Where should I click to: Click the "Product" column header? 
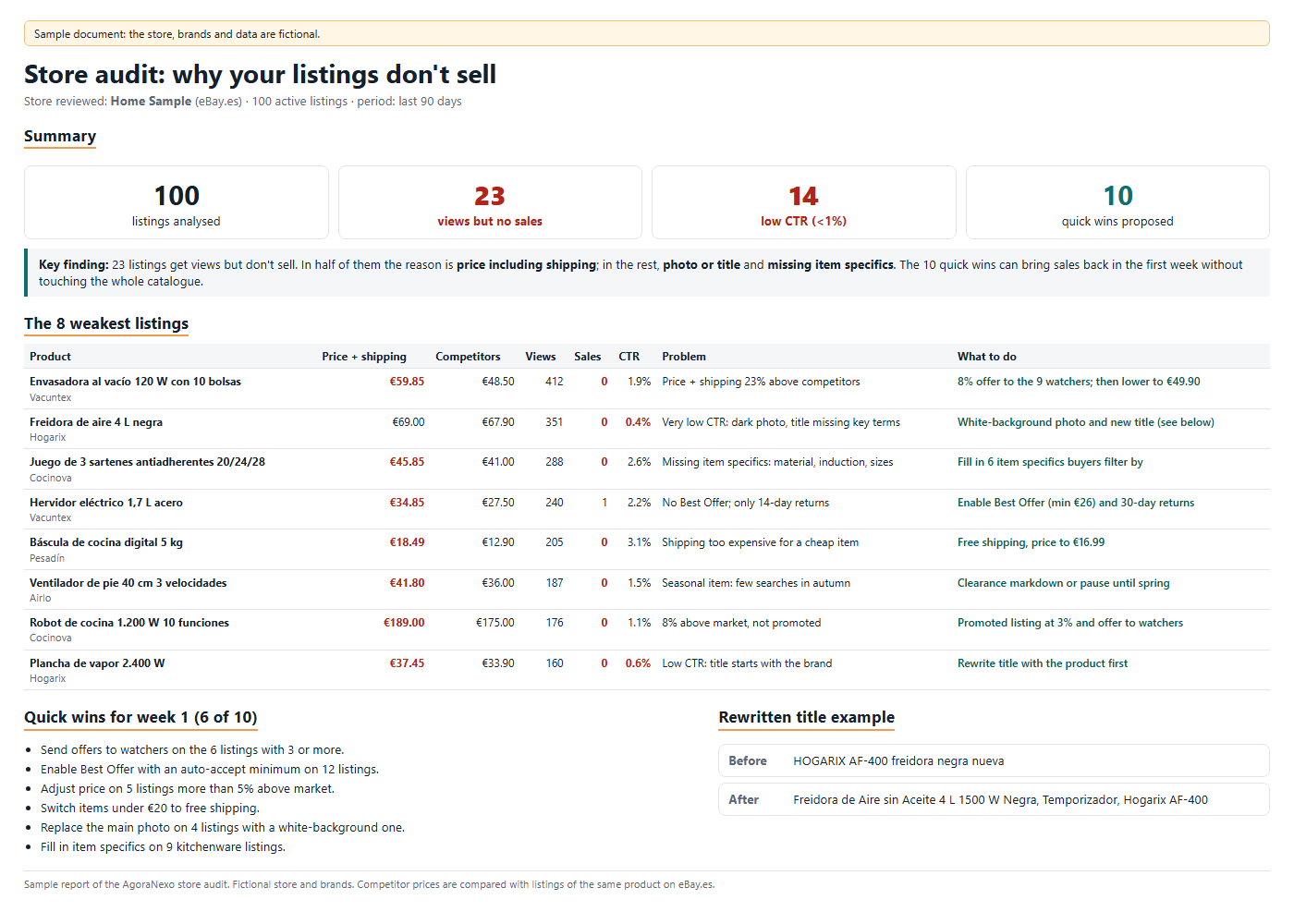50,357
